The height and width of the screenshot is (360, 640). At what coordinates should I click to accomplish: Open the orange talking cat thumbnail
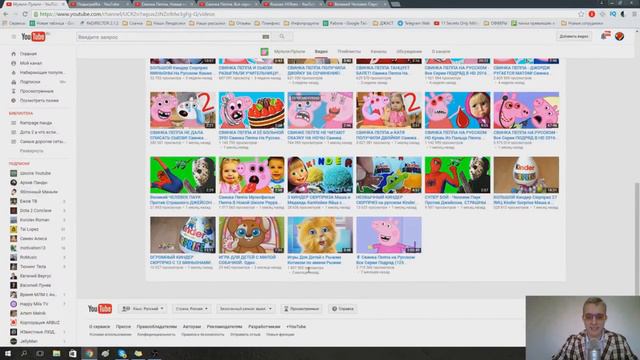click(320, 235)
